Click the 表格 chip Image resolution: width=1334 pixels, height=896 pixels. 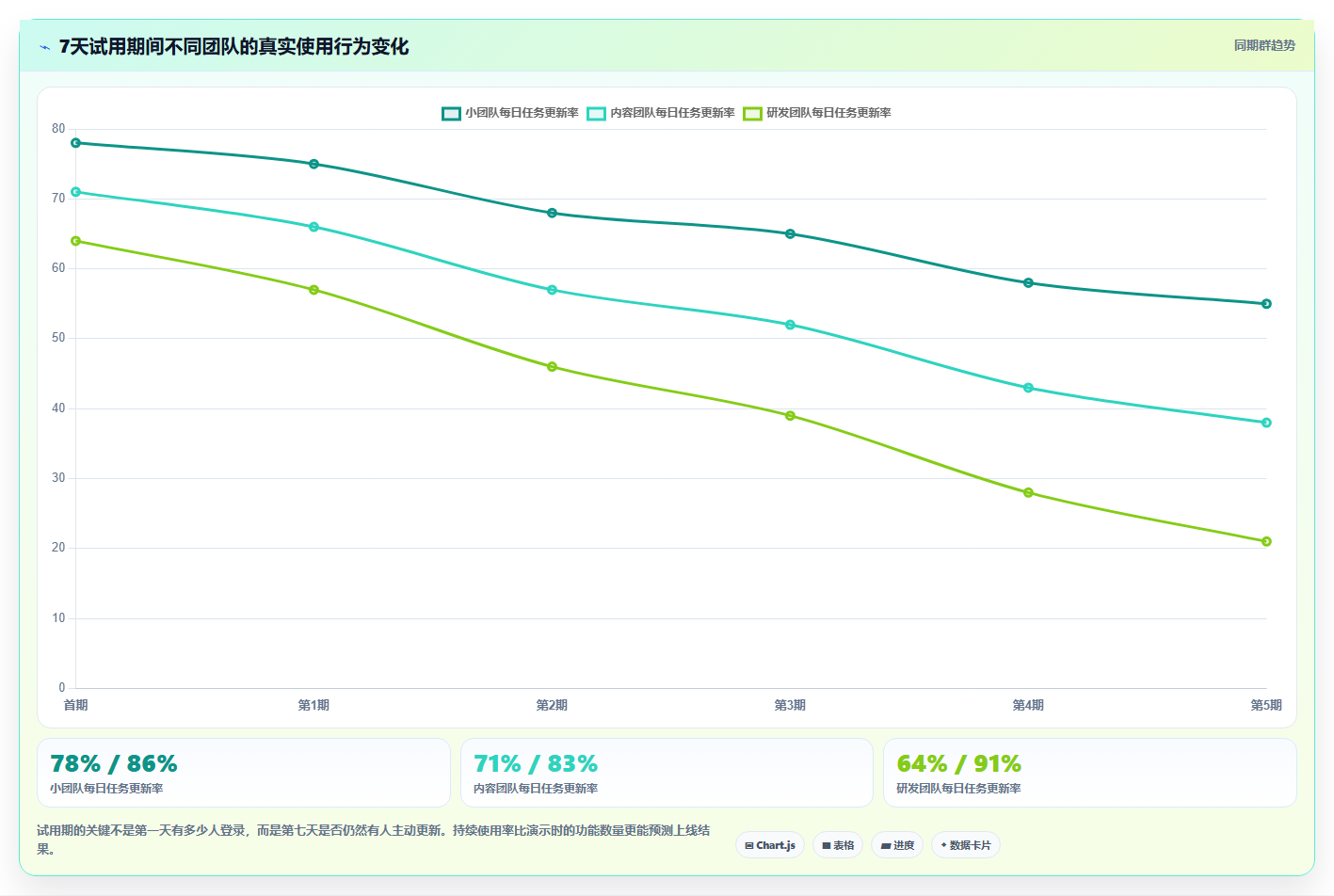[838, 845]
